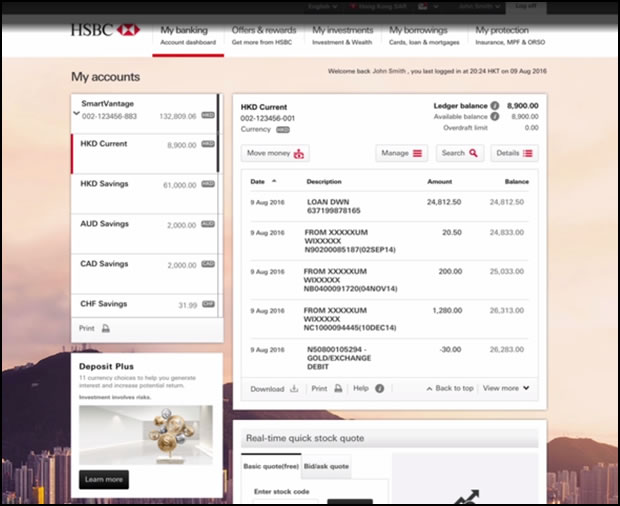Click Back to top link

pos(450,388)
